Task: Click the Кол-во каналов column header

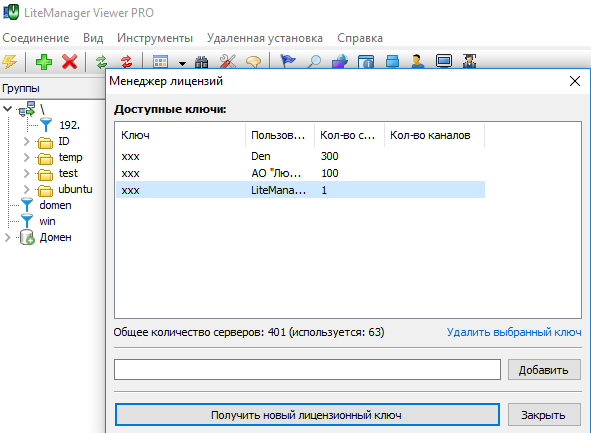Action: point(434,135)
